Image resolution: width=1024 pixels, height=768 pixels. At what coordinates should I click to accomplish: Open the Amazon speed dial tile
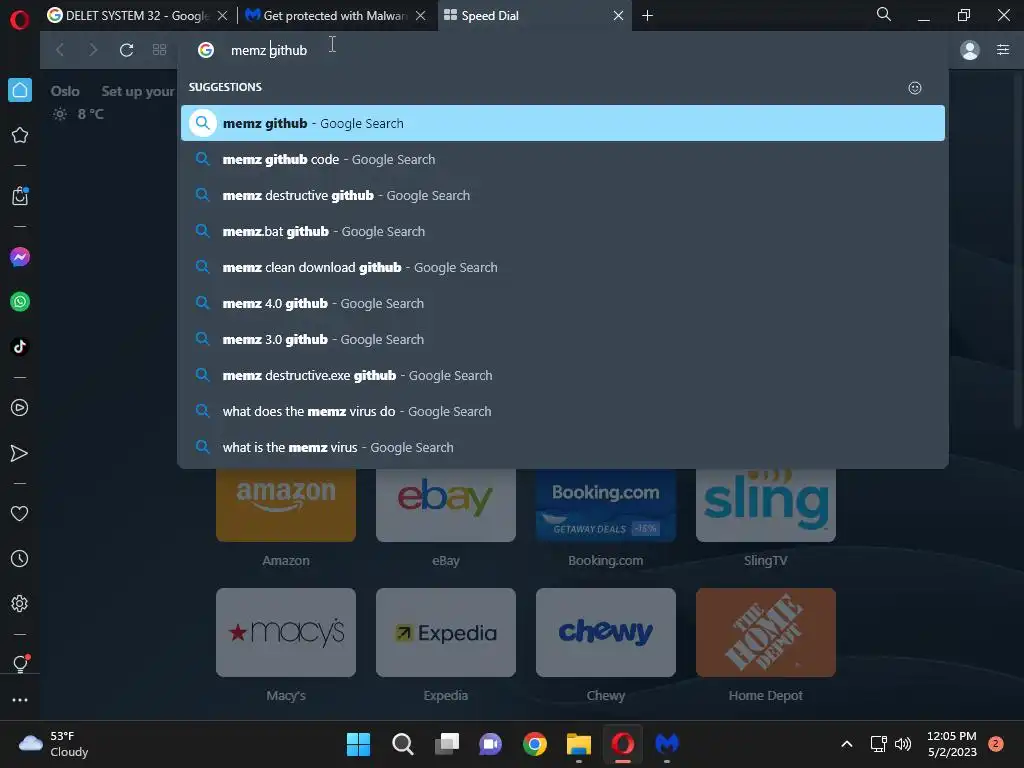[286, 505]
